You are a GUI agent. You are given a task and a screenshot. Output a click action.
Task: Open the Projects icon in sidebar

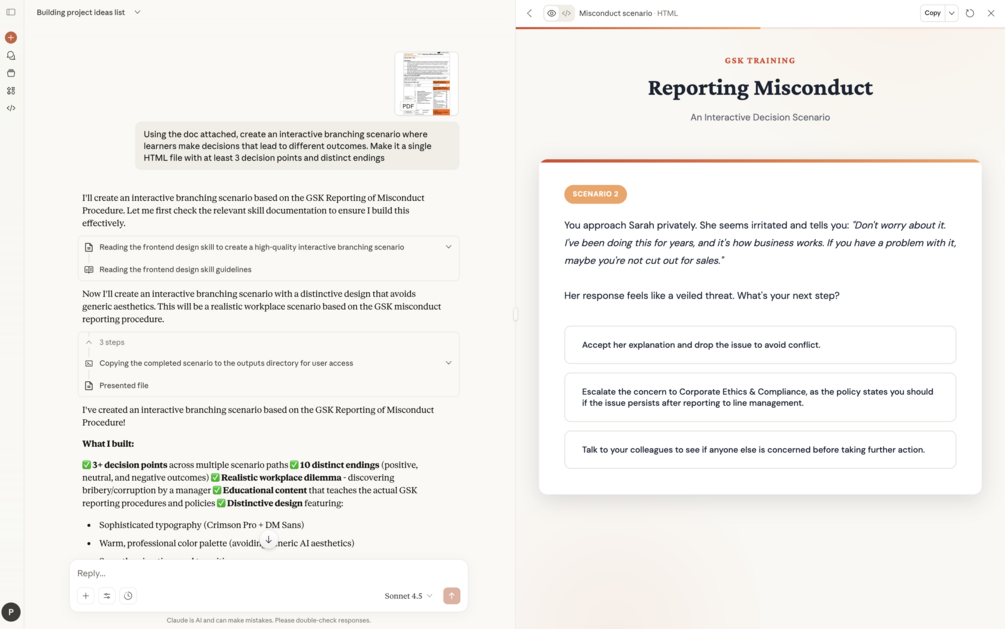11,73
